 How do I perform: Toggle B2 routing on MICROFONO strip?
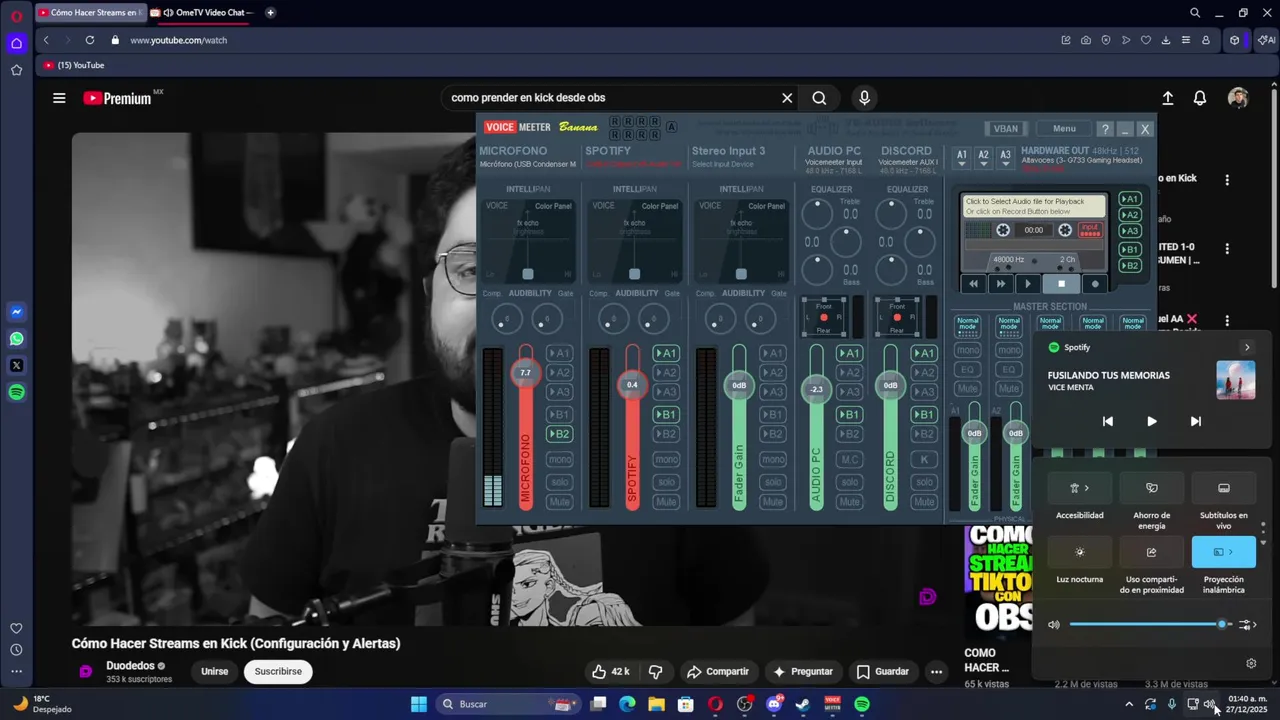(x=559, y=434)
